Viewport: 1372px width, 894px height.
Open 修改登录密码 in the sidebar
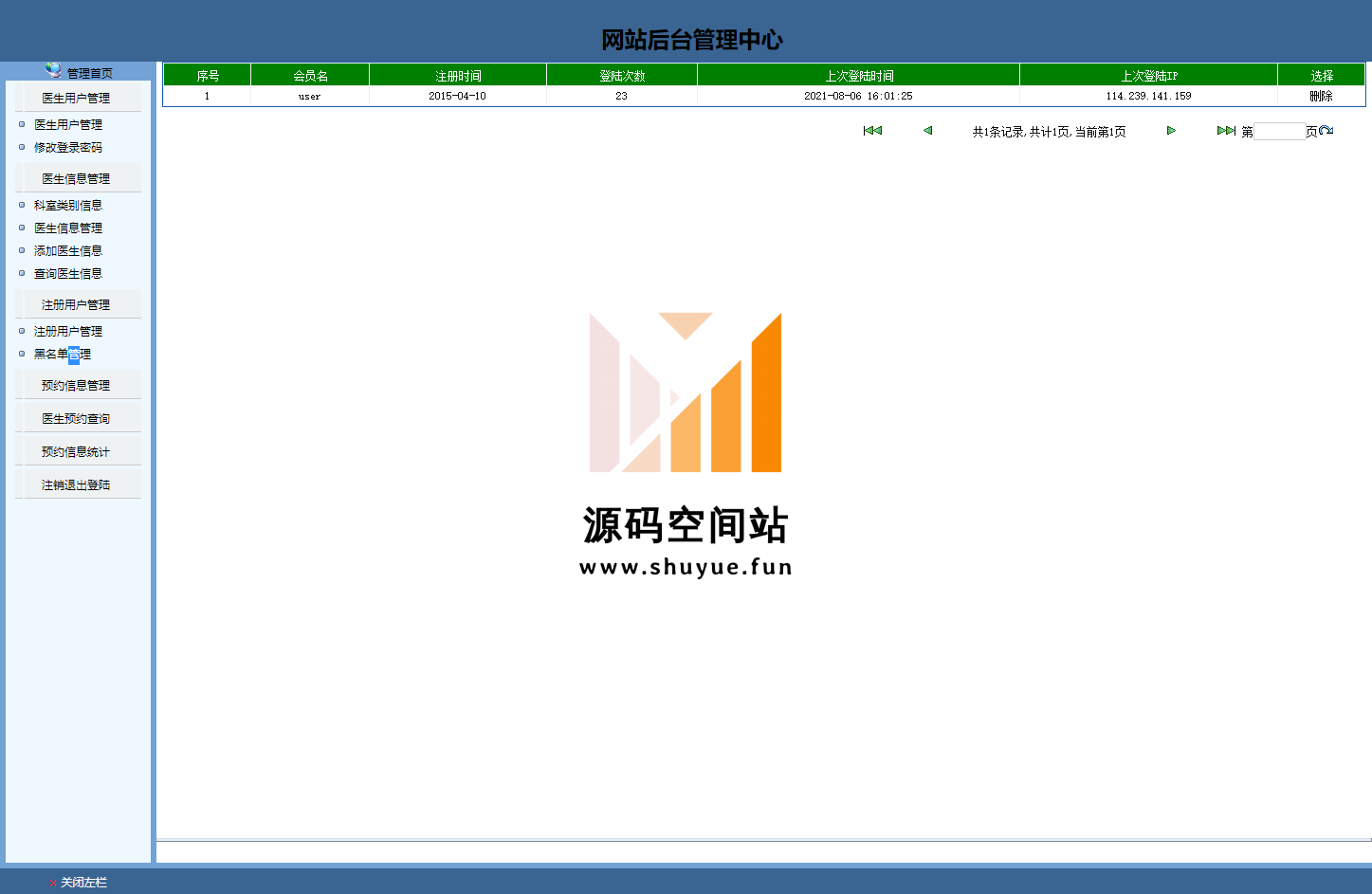68,147
